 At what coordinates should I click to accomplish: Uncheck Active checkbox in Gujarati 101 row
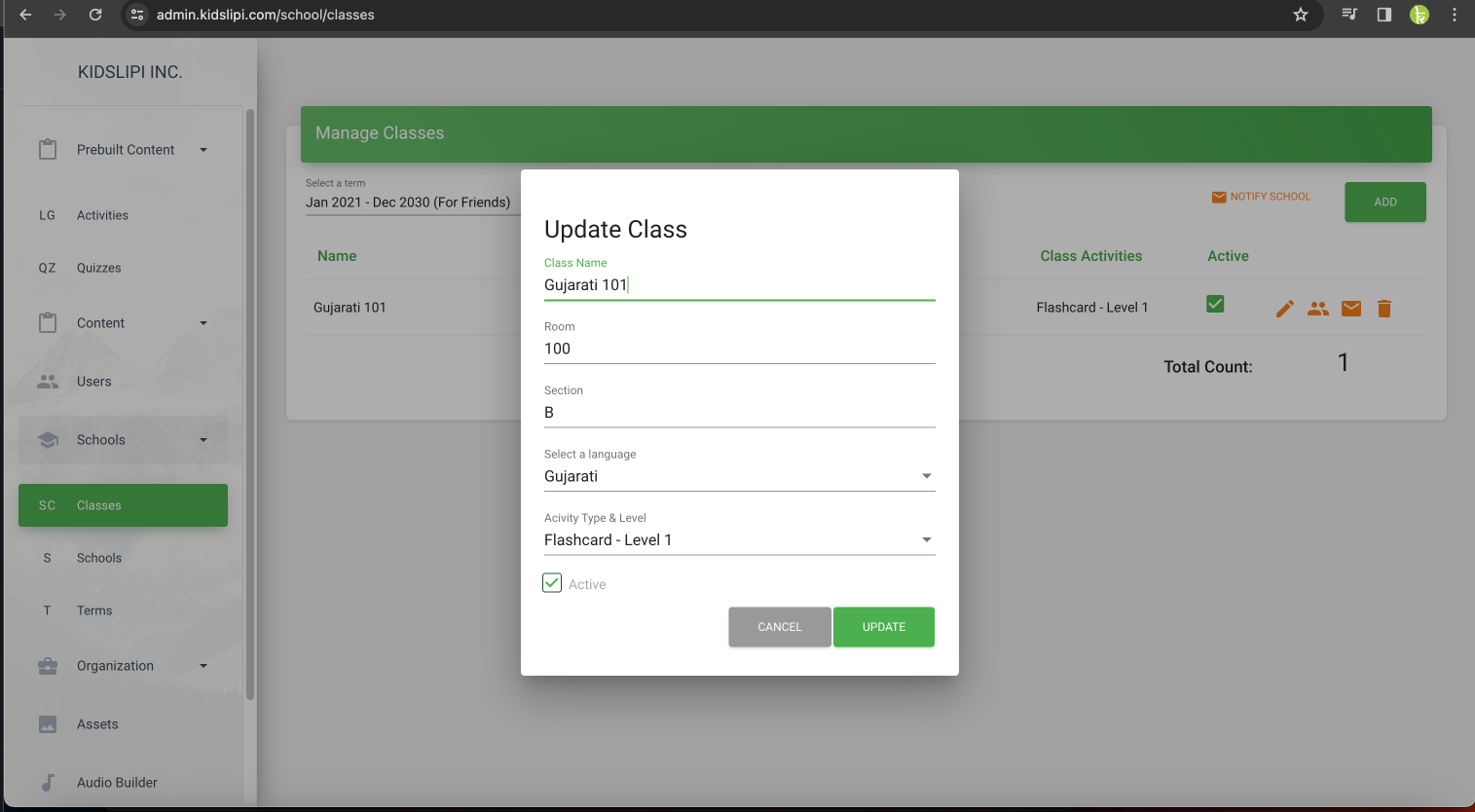[1215, 304]
